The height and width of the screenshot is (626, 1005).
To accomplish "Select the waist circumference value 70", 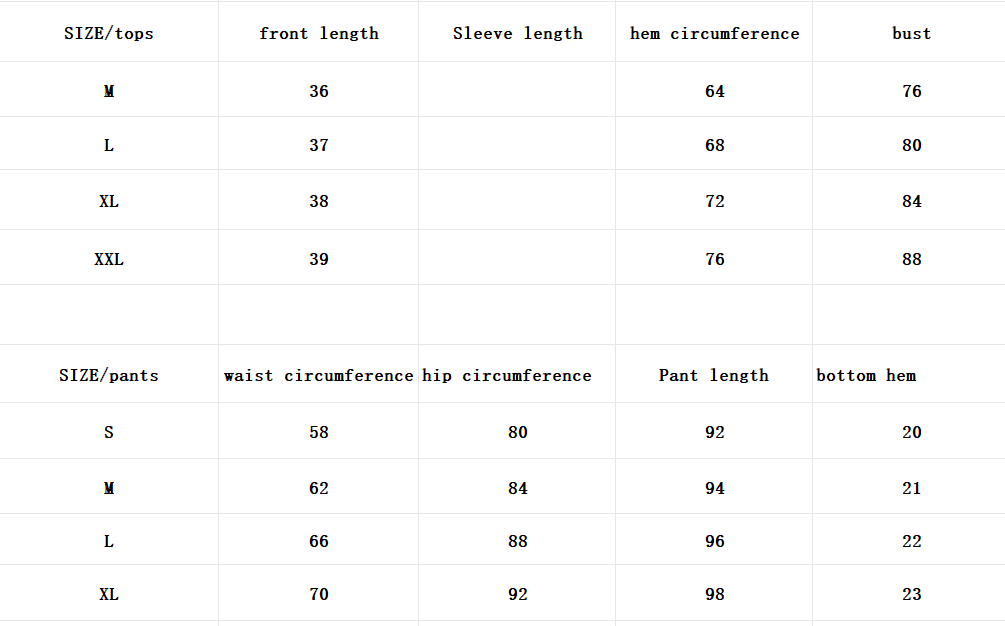I will pyautogui.click(x=319, y=594).
